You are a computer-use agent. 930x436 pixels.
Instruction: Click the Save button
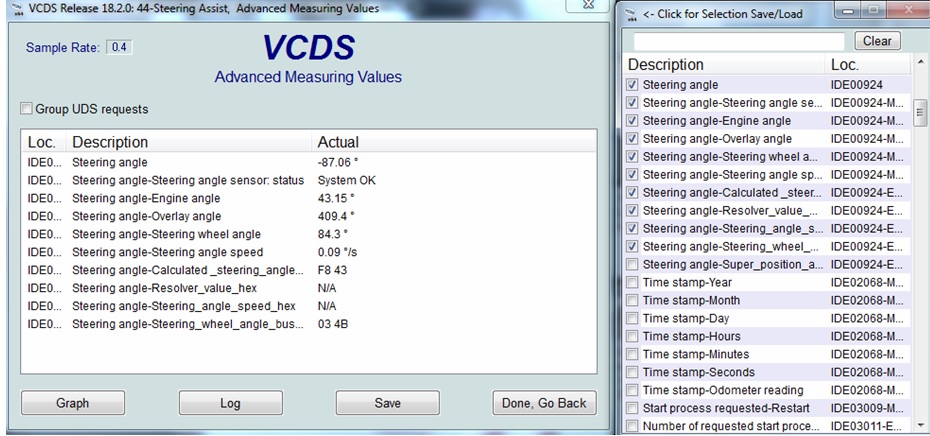point(388,403)
